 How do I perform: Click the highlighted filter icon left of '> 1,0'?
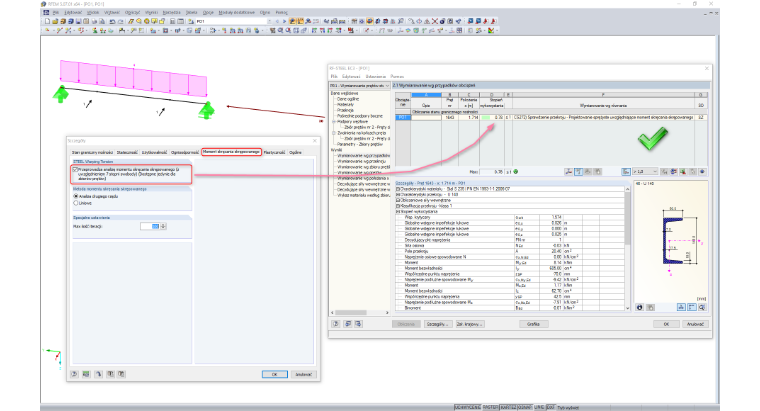[x=626, y=172]
